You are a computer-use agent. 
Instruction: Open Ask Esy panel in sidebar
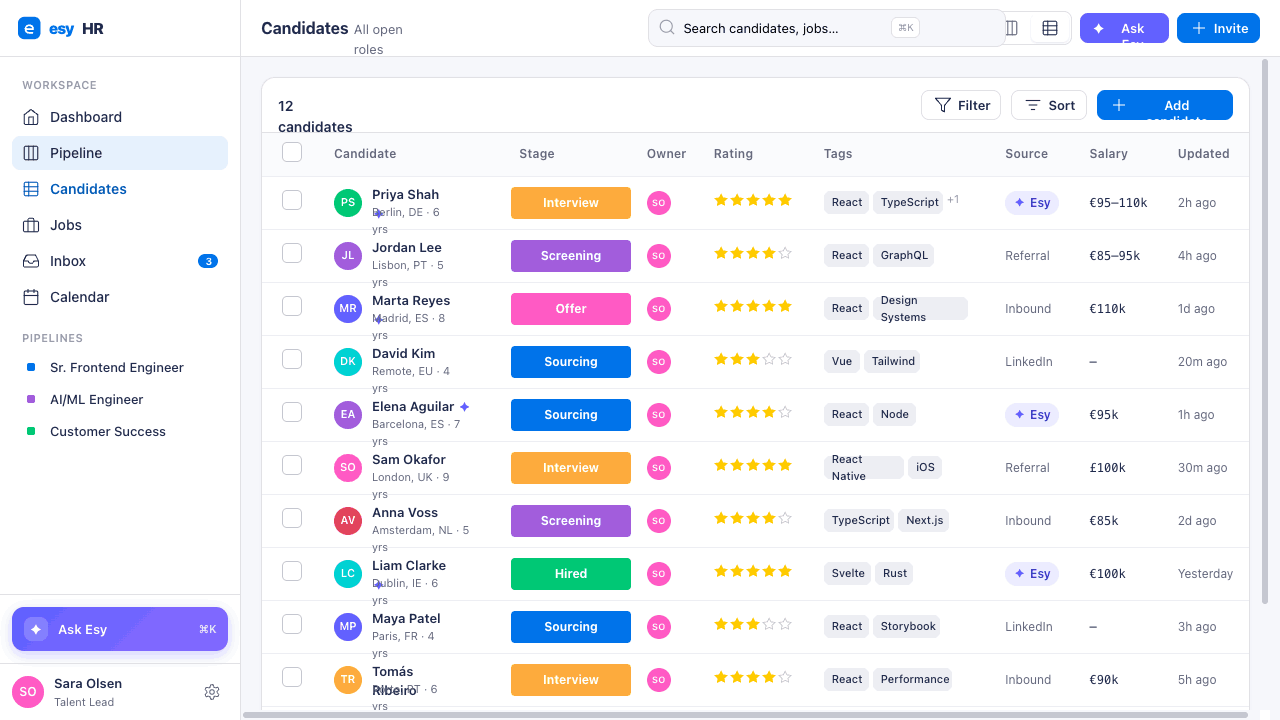[120, 629]
